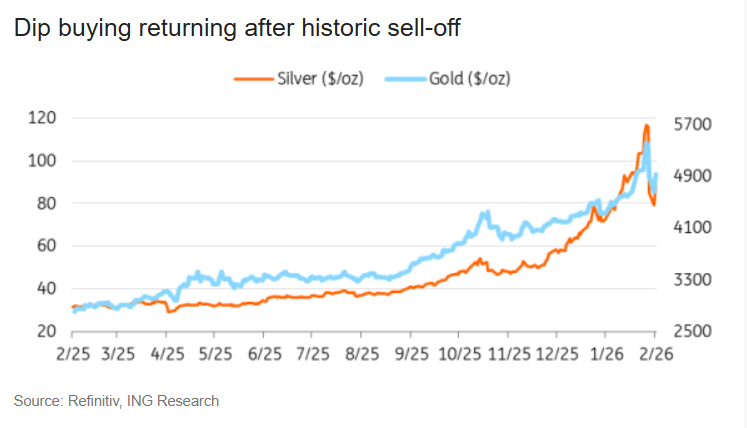Screen dimensions: 747x428
Task: Select the 20 label on left axis
Action: pos(46,331)
